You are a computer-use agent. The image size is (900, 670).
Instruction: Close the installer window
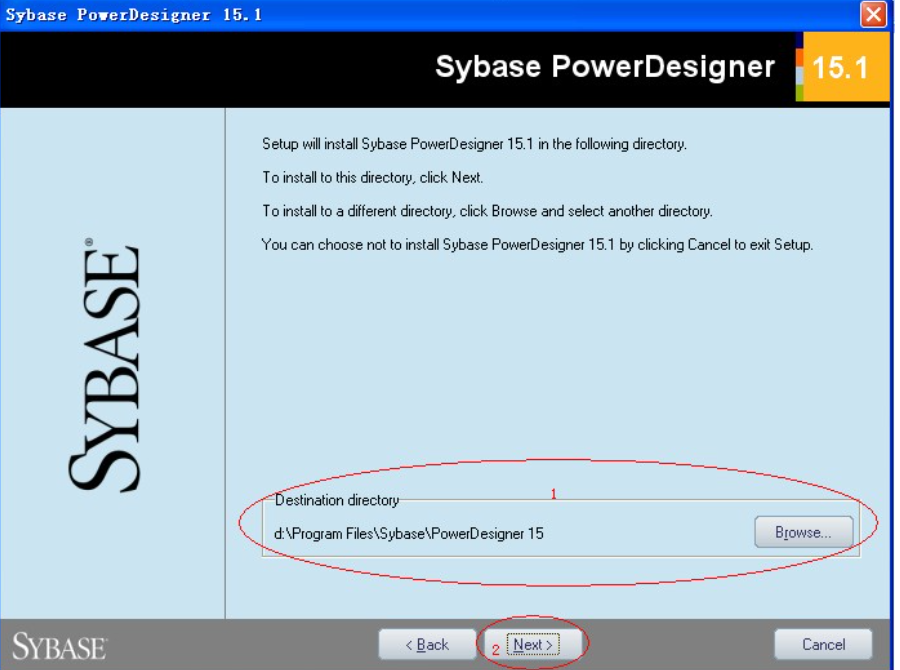click(873, 14)
